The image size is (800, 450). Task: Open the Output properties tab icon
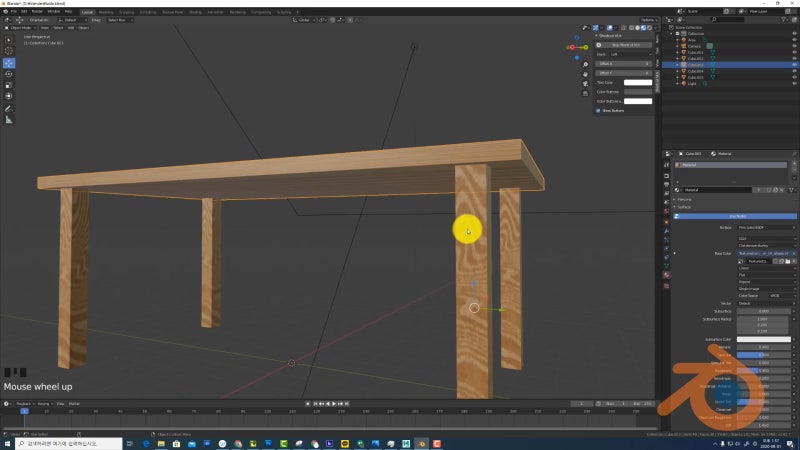click(x=666, y=185)
